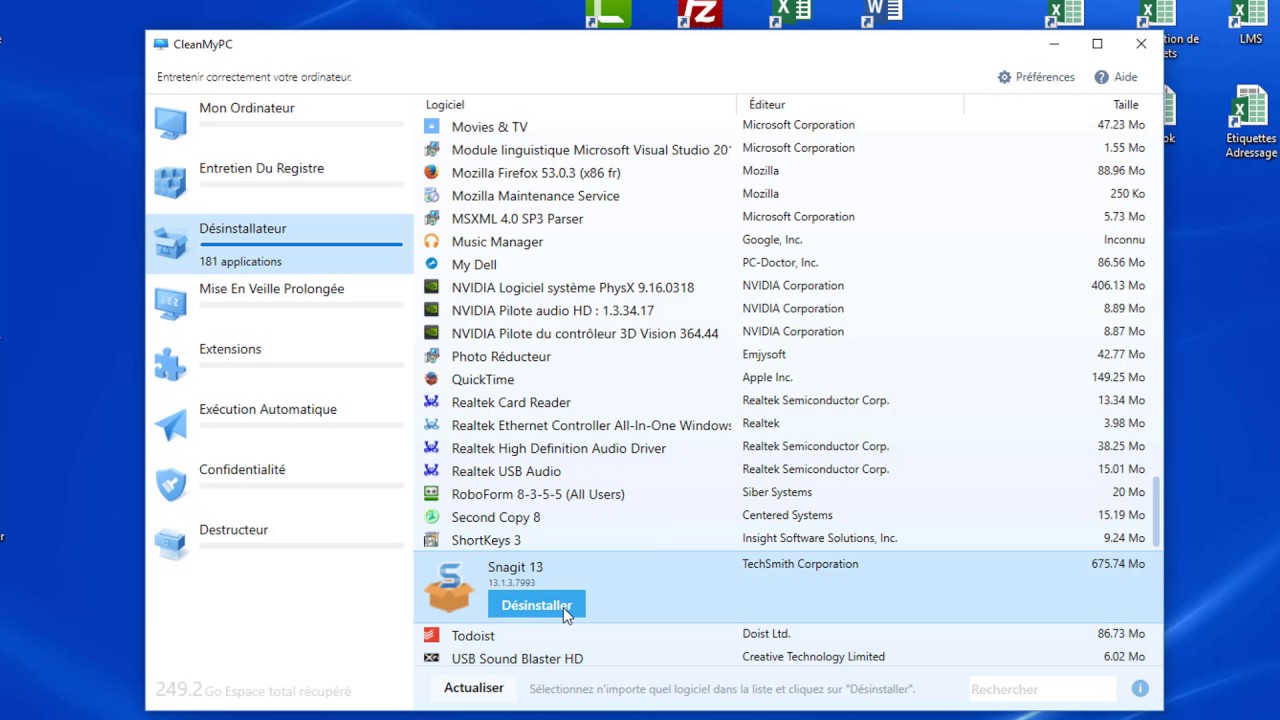
Task: Click the Destructeur shredder icon
Action: point(170,544)
